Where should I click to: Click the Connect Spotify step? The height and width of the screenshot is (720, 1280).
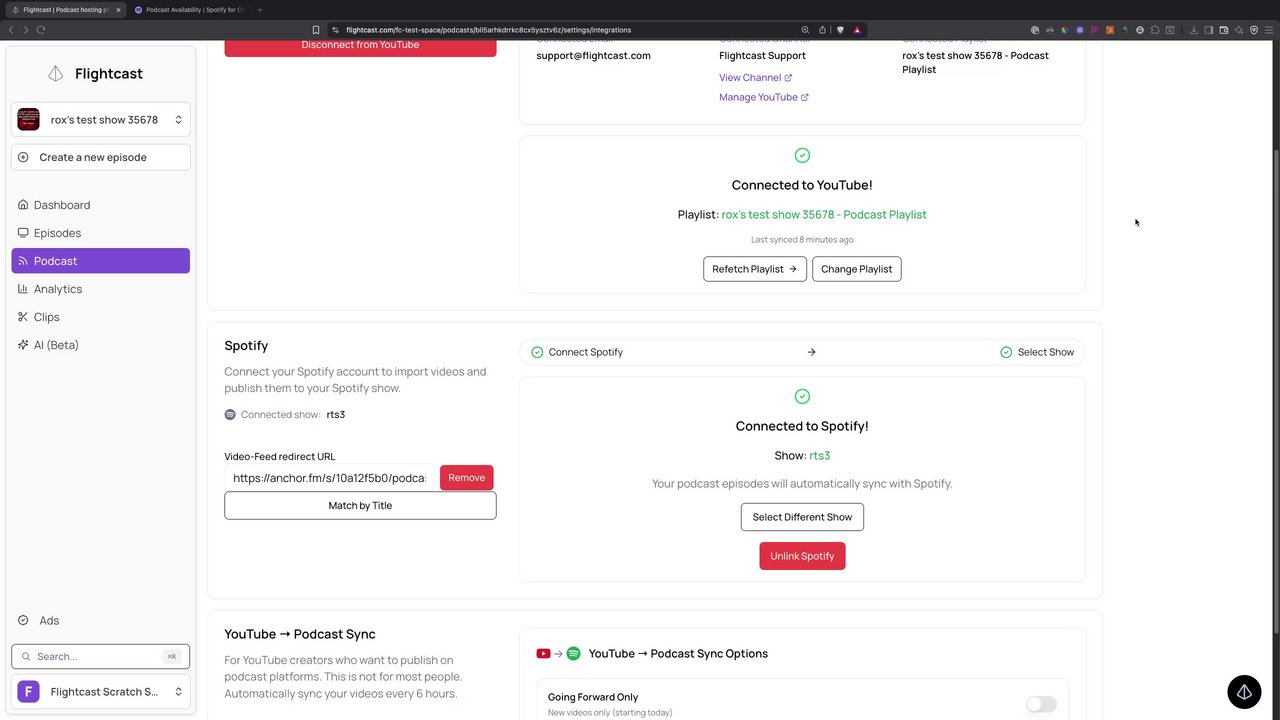pyautogui.click(x=577, y=352)
